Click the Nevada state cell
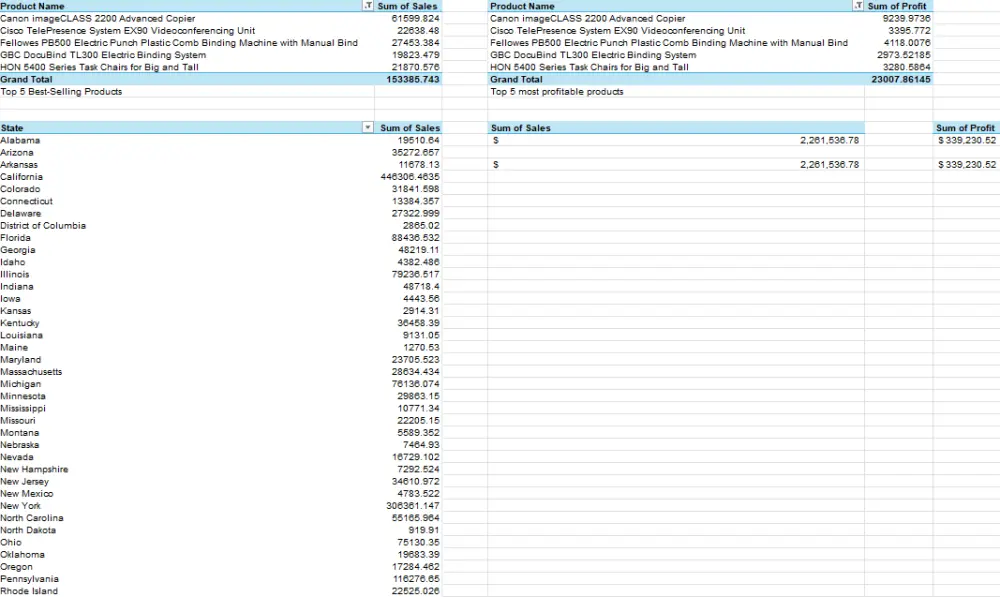1000x597 pixels. pyautogui.click(x=17, y=457)
